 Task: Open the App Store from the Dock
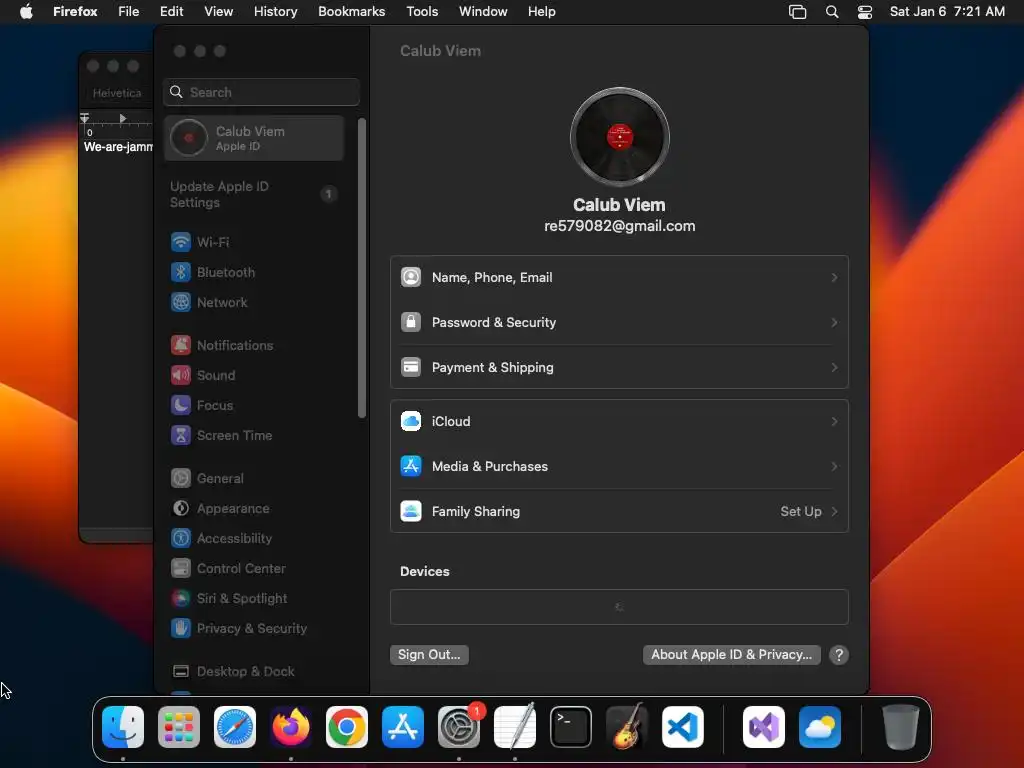pyautogui.click(x=403, y=727)
